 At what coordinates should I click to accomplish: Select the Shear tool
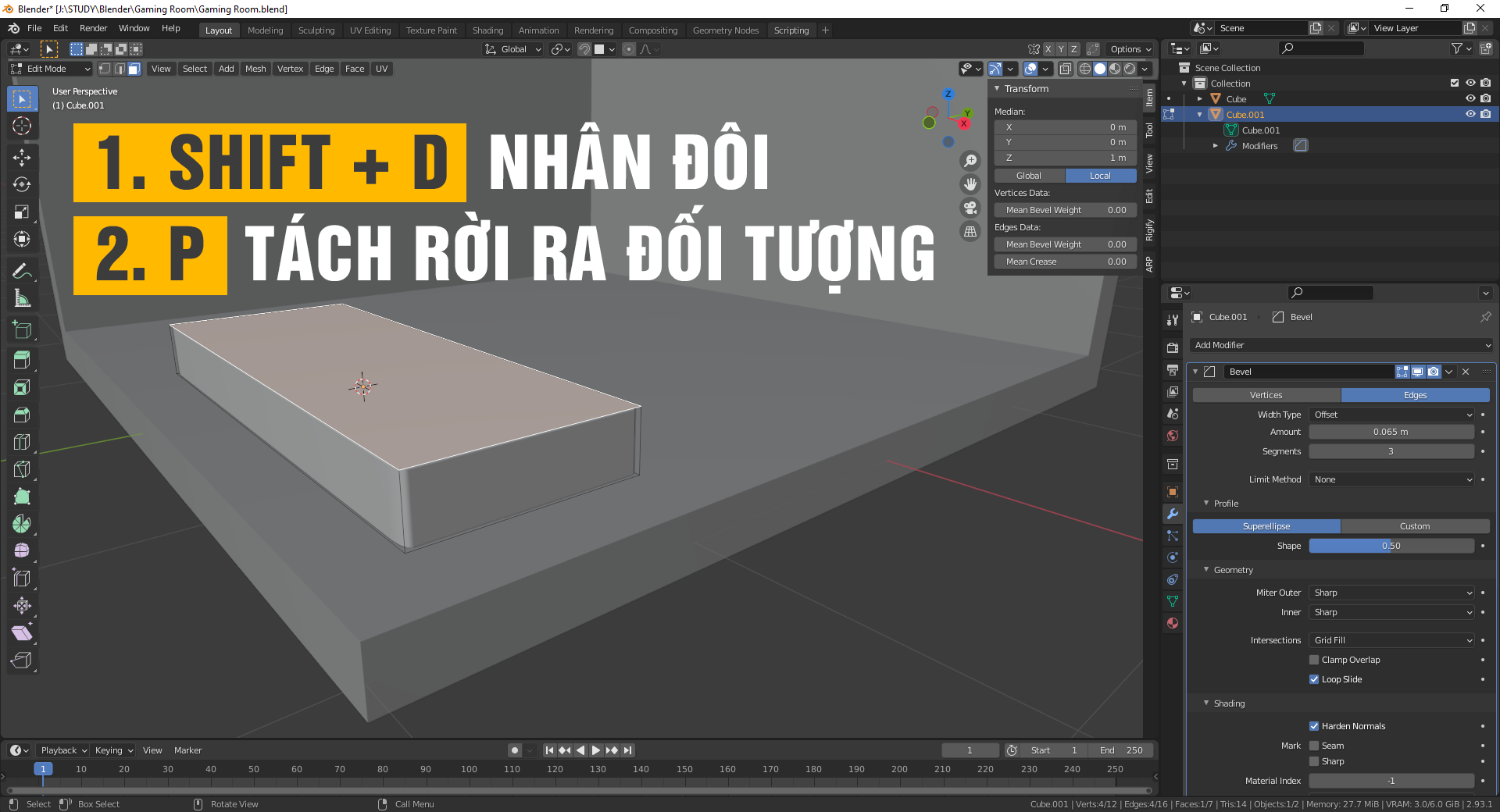(22, 633)
